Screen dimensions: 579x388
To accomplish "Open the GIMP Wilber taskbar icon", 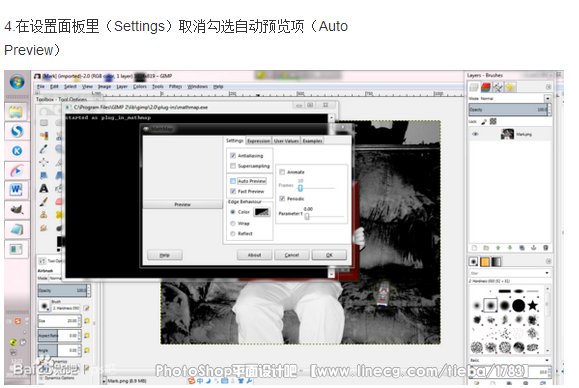I will 17,209.
